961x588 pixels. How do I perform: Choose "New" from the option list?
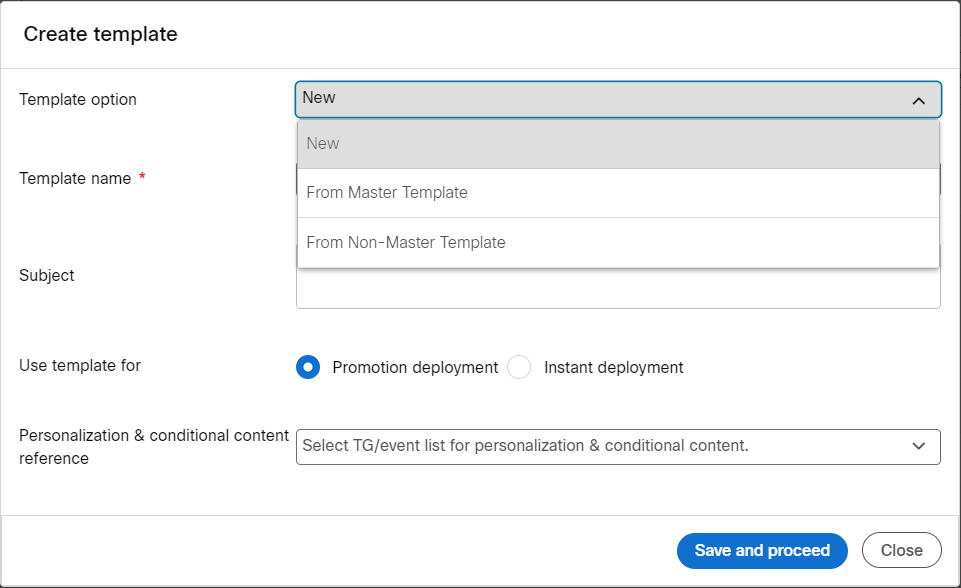[618, 143]
